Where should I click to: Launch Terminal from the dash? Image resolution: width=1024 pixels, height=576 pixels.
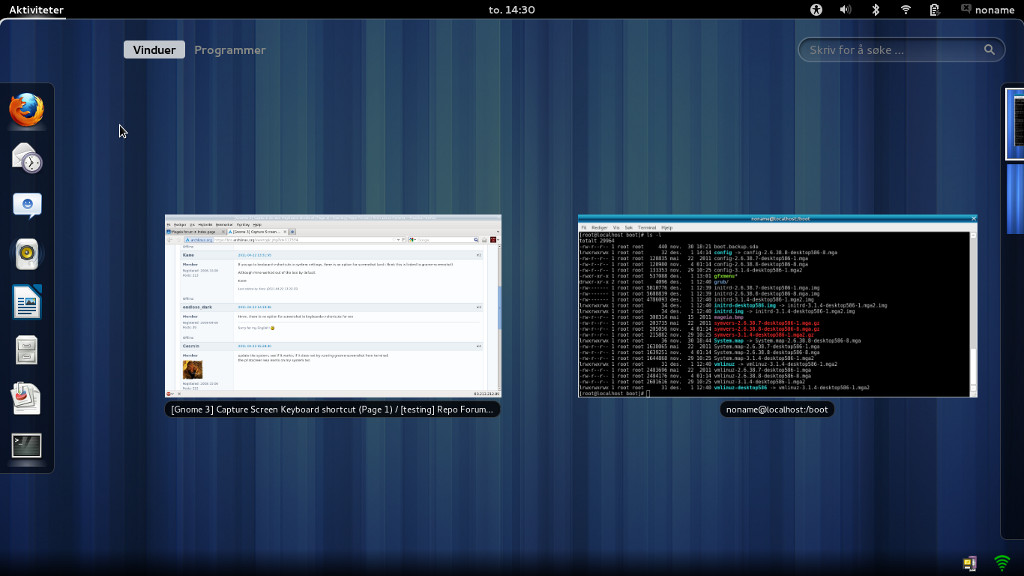[27, 446]
